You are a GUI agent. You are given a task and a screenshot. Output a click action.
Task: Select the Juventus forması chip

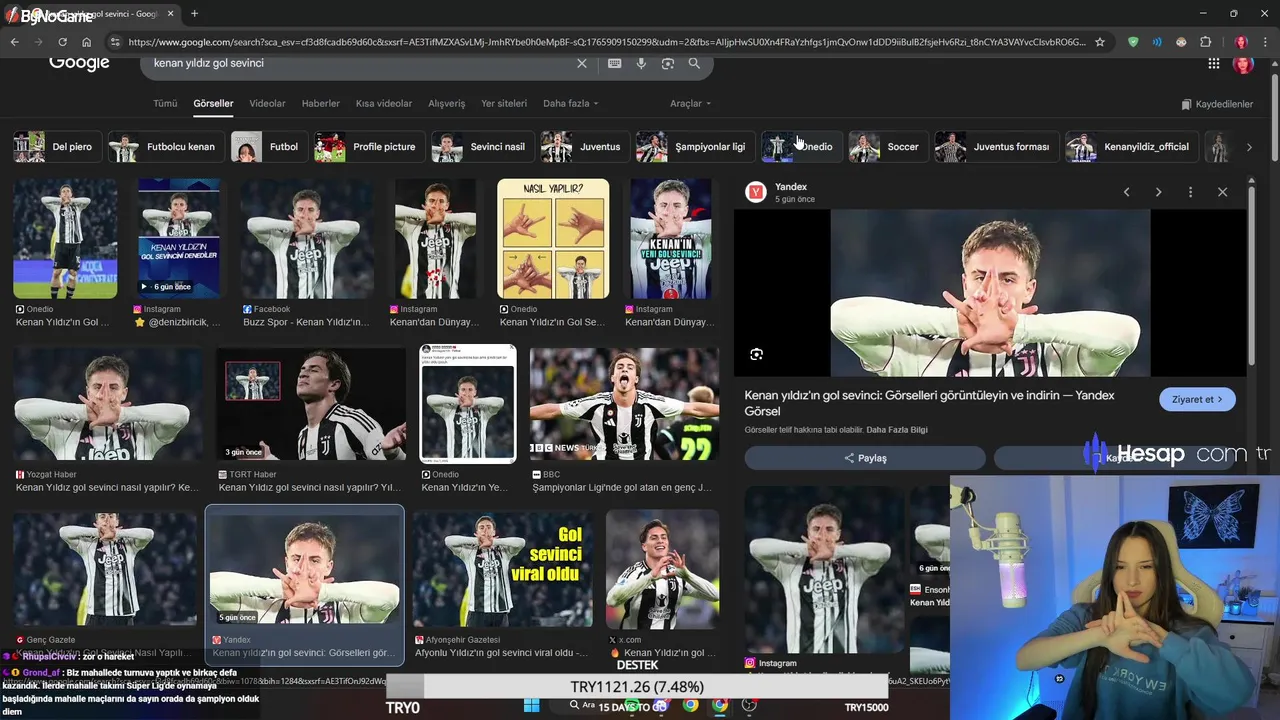[x=995, y=147]
